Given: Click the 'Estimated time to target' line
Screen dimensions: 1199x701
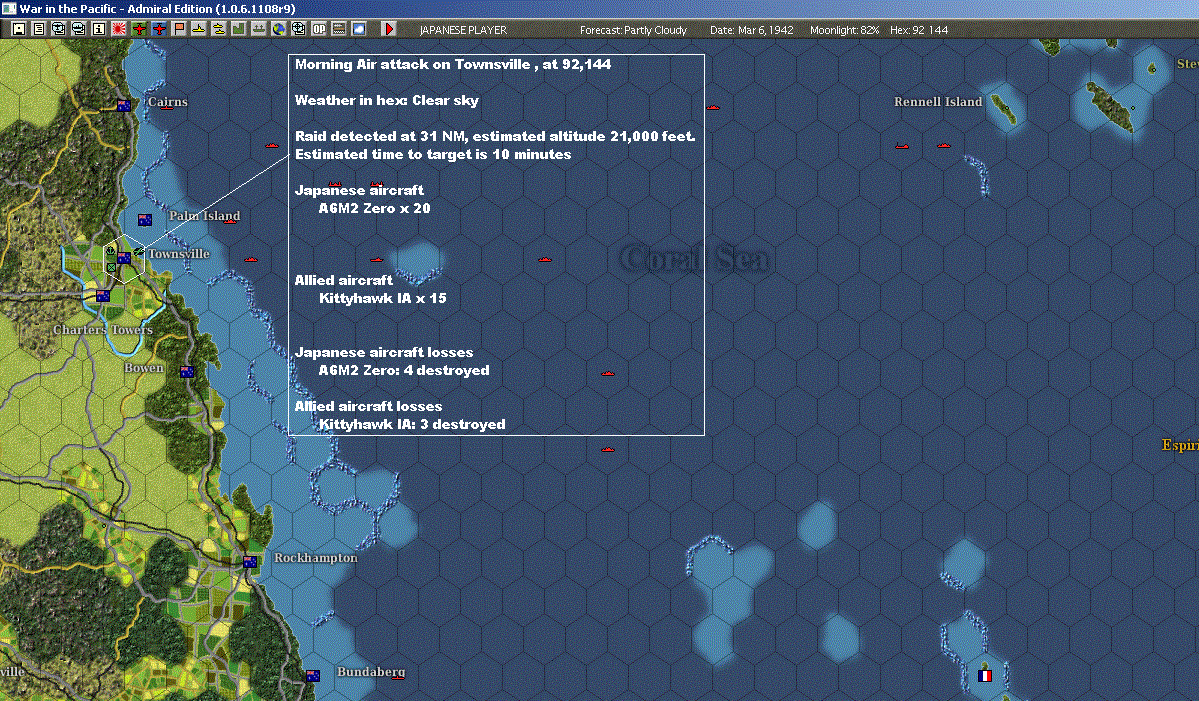Looking at the screenshot, I should 433,154.
